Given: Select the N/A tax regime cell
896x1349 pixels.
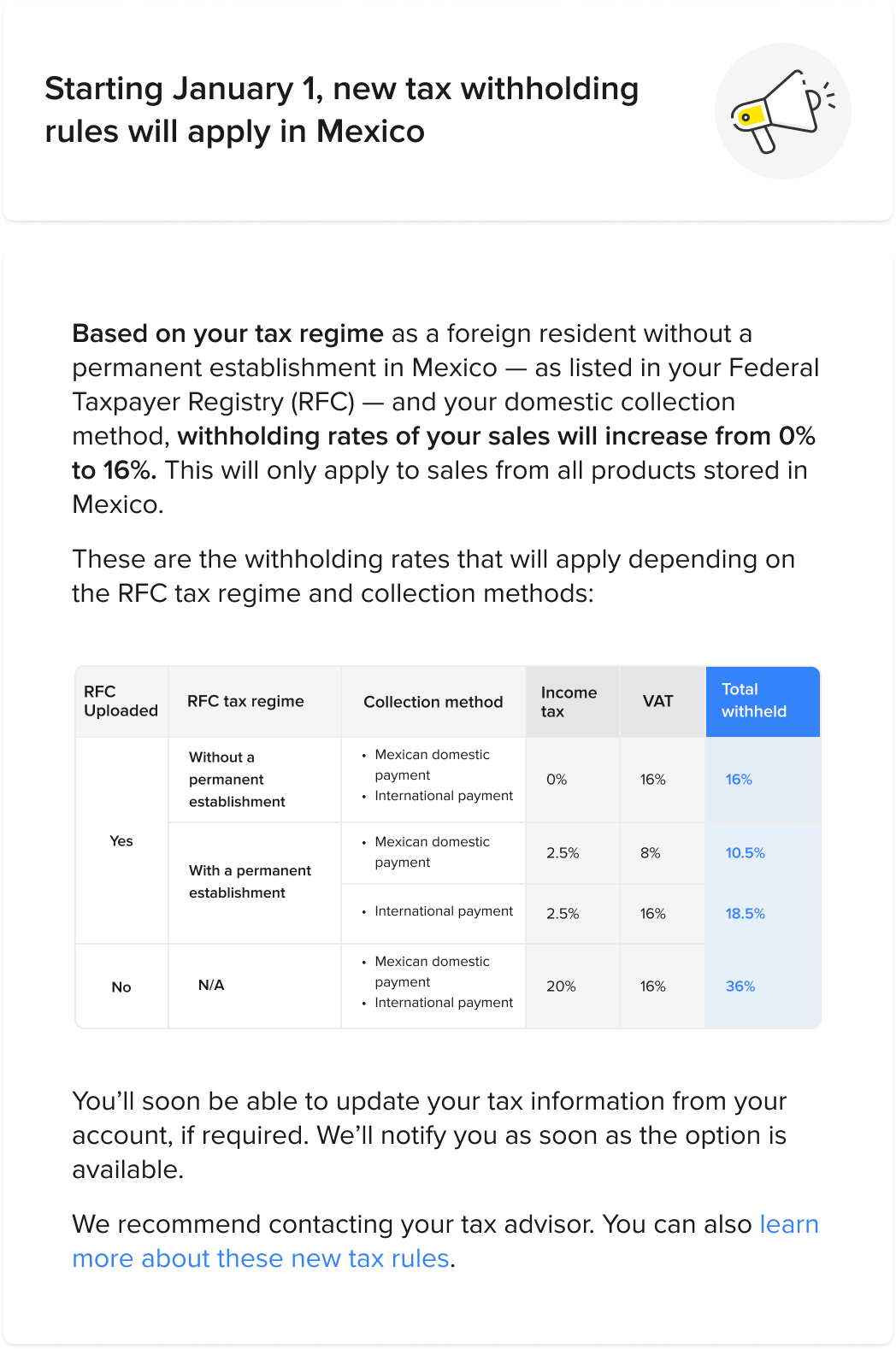Looking at the screenshot, I should coord(211,986).
